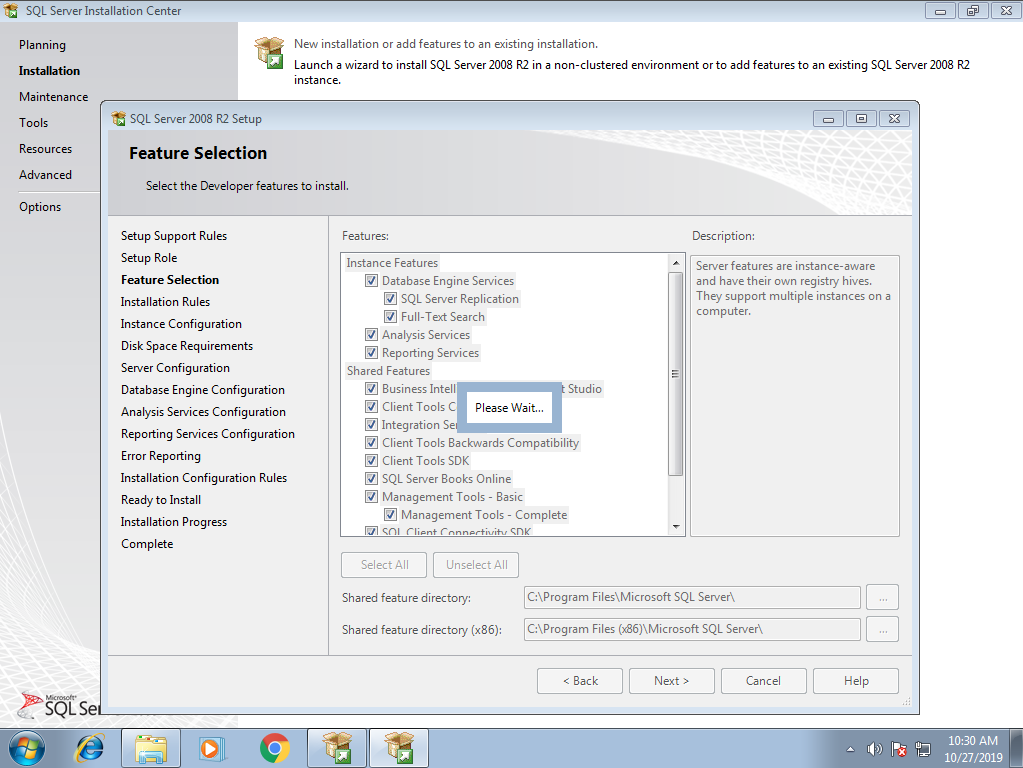1023x768 pixels.
Task: Toggle the Reporting Services checkbox
Action: [x=371, y=353]
